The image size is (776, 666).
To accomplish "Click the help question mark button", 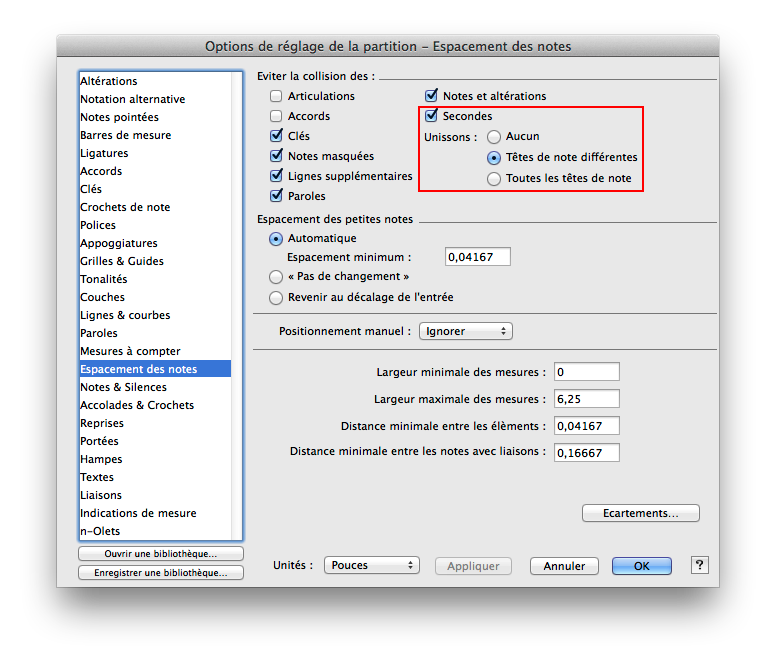I will click(x=700, y=565).
